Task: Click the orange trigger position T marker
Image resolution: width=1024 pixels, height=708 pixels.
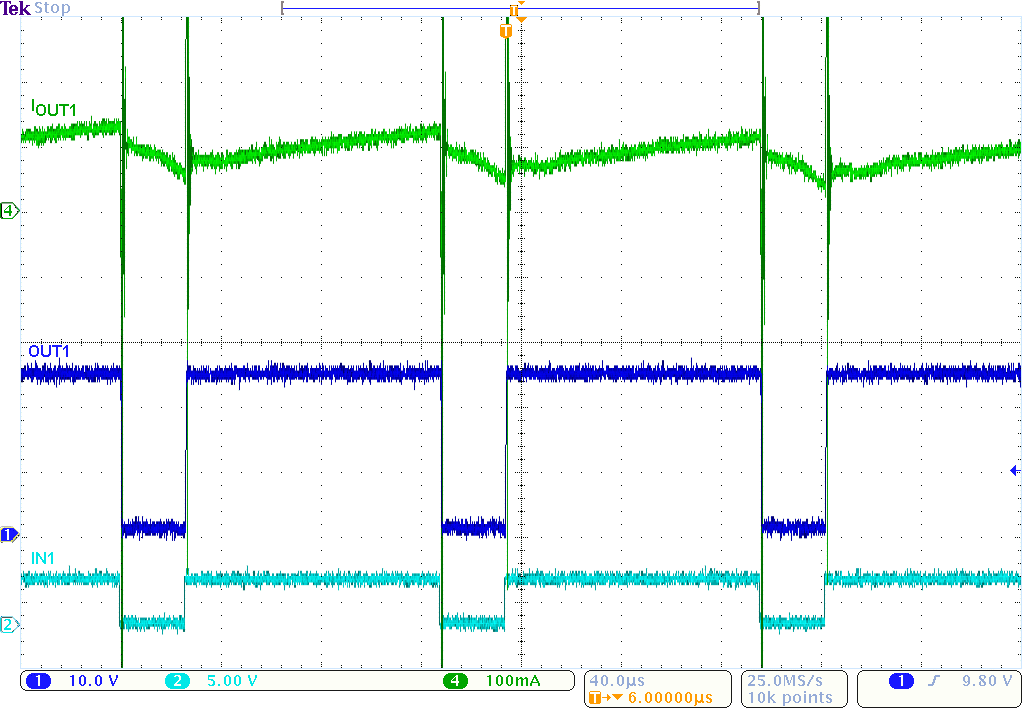Action: (x=506, y=31)
